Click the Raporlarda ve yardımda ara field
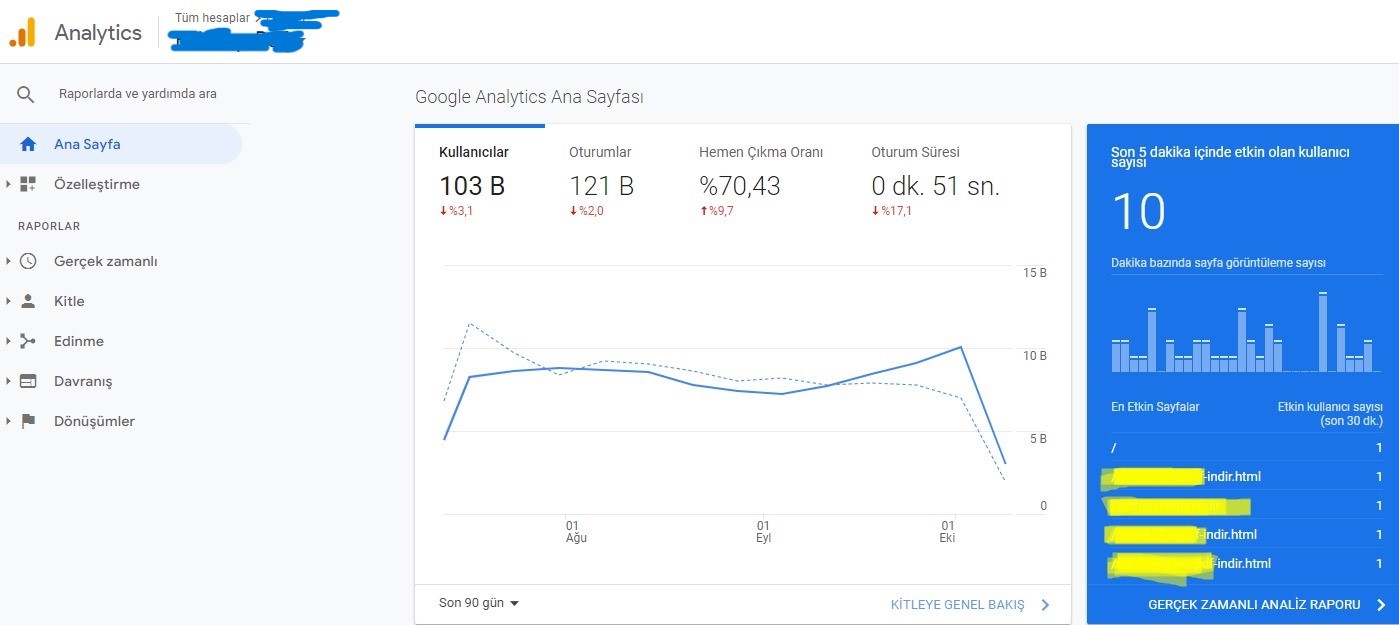Image resolution: width=1399 pixels, height=625 pixels. point(138,94)
